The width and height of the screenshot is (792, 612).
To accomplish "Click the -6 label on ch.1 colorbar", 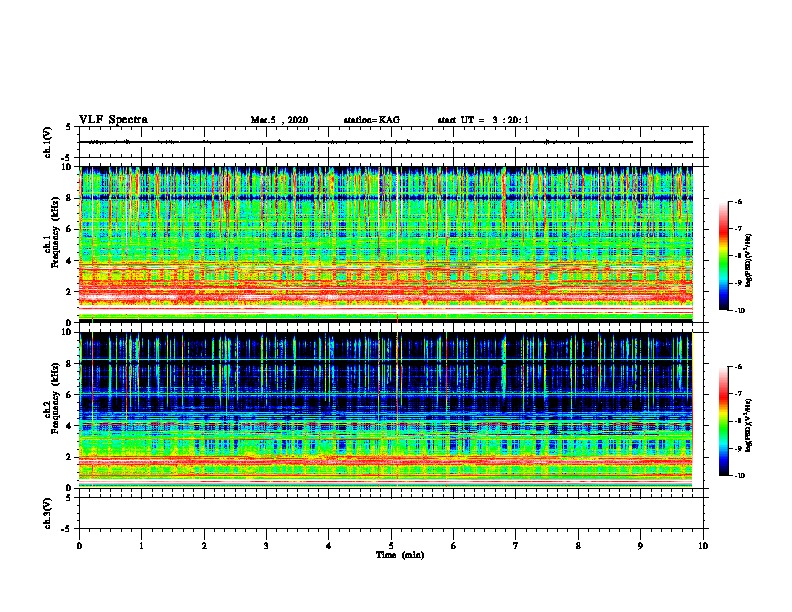I will click(738, 201).
